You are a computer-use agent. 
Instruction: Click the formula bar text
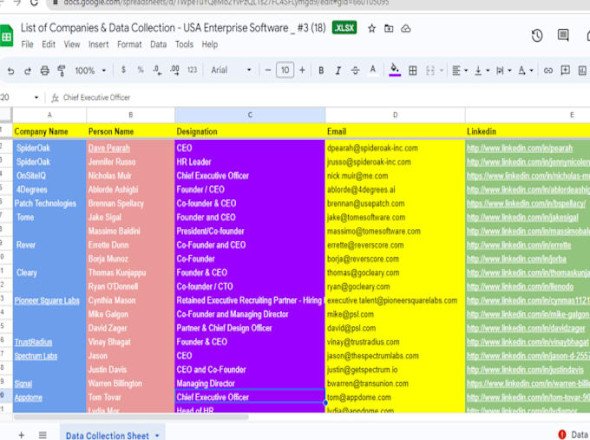[97, 97]
